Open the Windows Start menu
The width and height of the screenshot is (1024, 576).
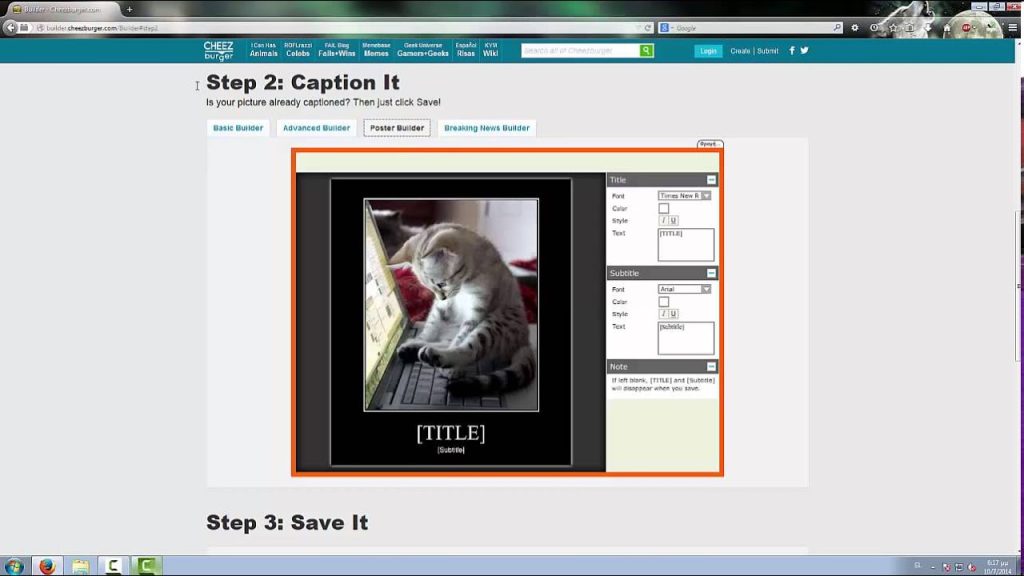tap(14, 566)
